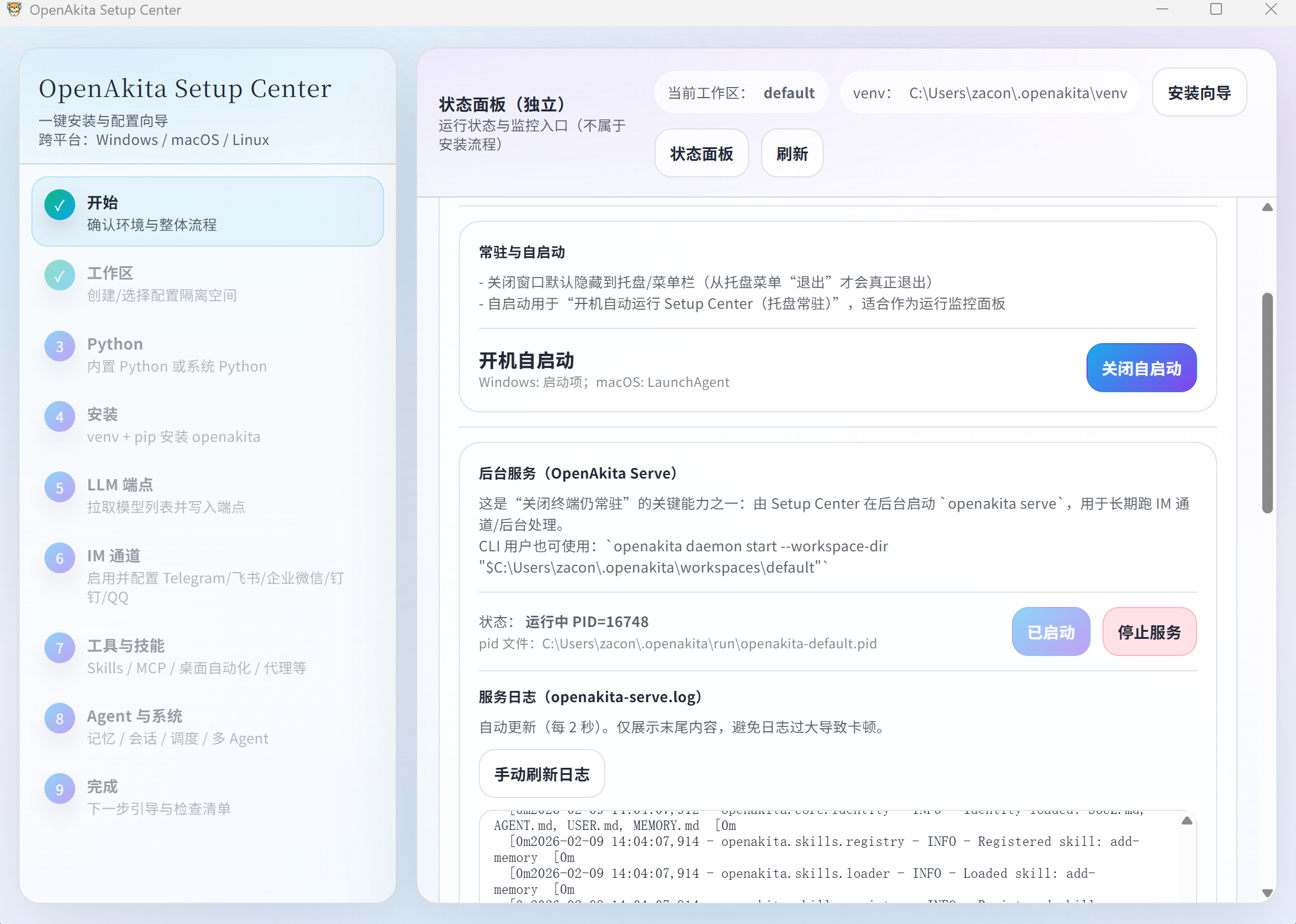This screenshot has width=1296, height=924.
Task: Click step 3 circle icon for Python
Action: point(60,347)
